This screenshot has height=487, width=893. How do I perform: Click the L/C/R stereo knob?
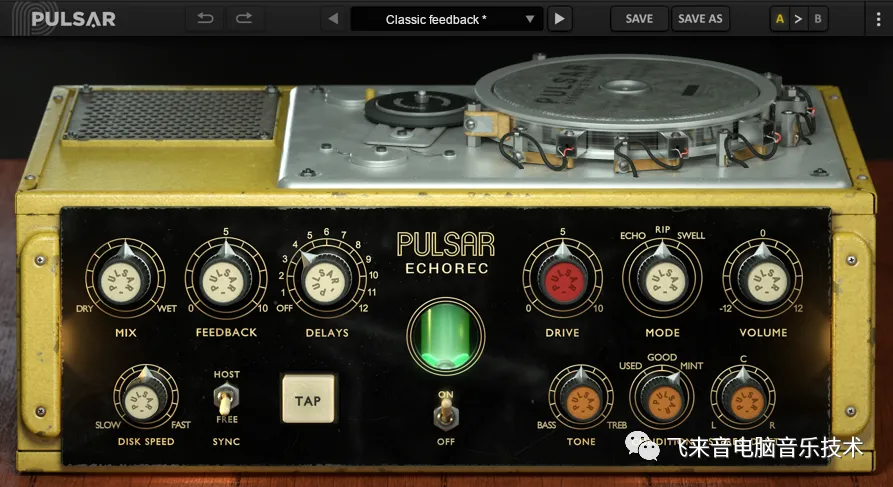pyautogui.click(x=744, y=398)
